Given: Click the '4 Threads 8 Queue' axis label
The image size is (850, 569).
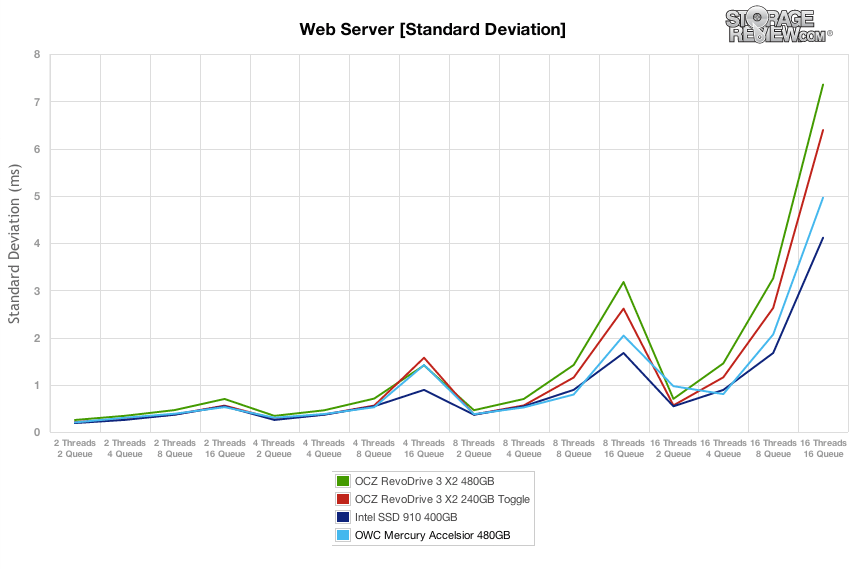Looking at the screenshot, I should pyautogui.click(x=374, y=449).
